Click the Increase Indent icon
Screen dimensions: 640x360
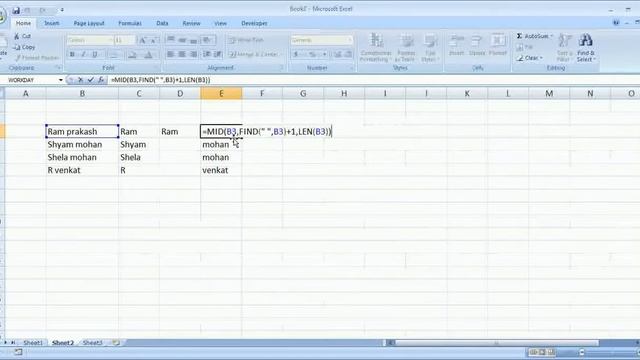click(218, 54)
